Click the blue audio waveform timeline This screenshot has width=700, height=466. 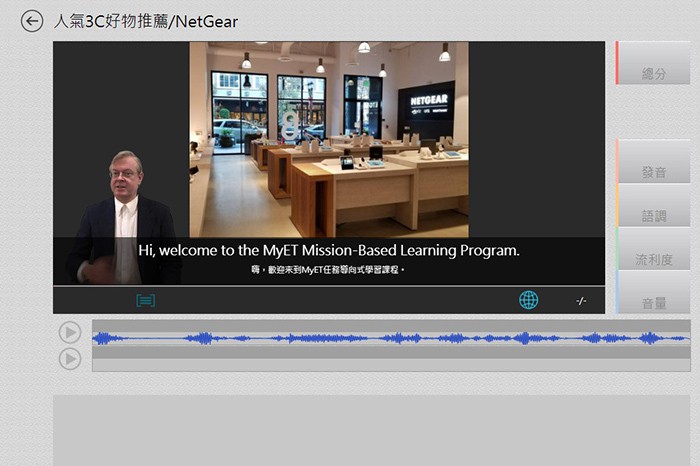(x=390, y=338)
